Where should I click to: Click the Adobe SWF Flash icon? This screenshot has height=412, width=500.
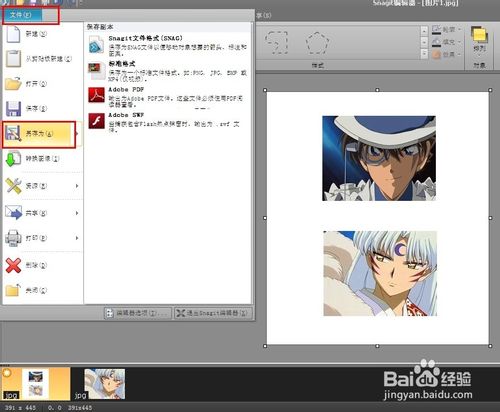96,121
